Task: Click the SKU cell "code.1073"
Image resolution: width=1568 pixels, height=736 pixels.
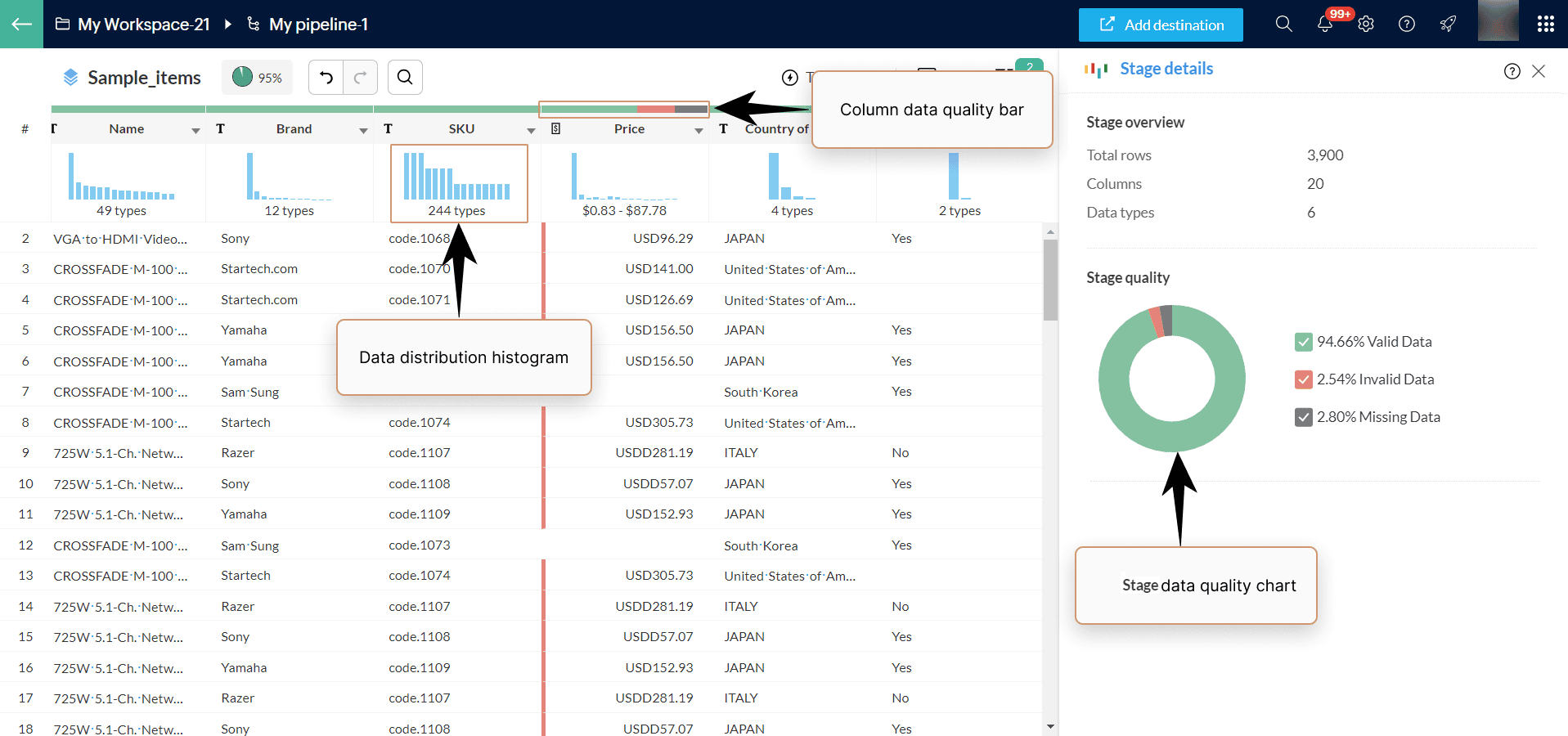Action: click(x=420, y=545)
